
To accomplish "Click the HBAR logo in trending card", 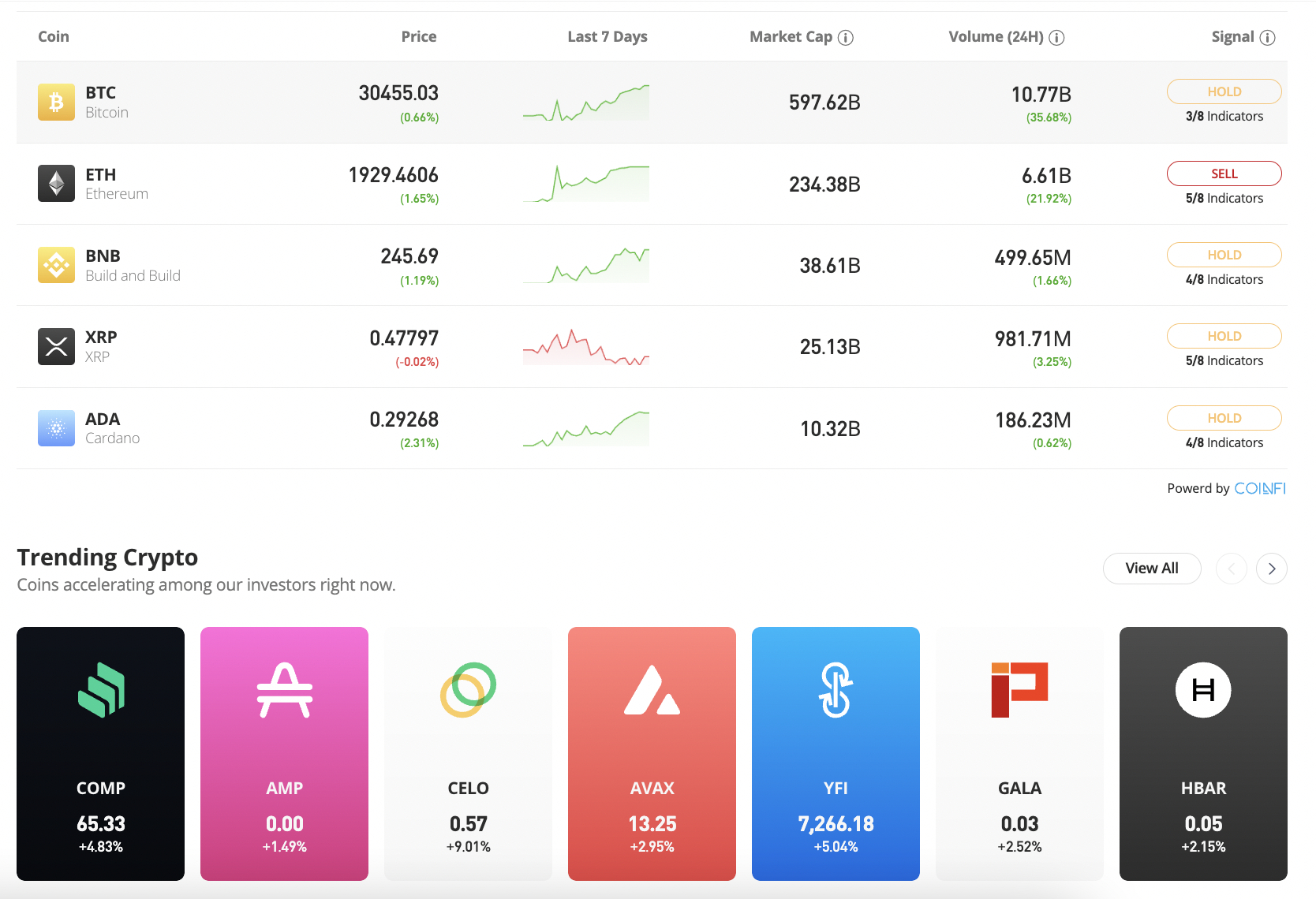I will click(1203, 690).
